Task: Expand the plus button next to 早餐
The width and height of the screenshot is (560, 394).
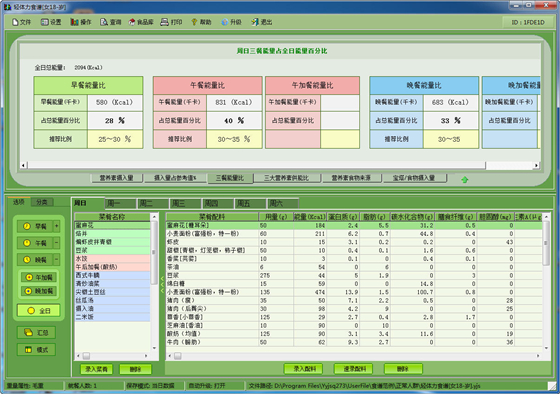Action: (56, 226)
